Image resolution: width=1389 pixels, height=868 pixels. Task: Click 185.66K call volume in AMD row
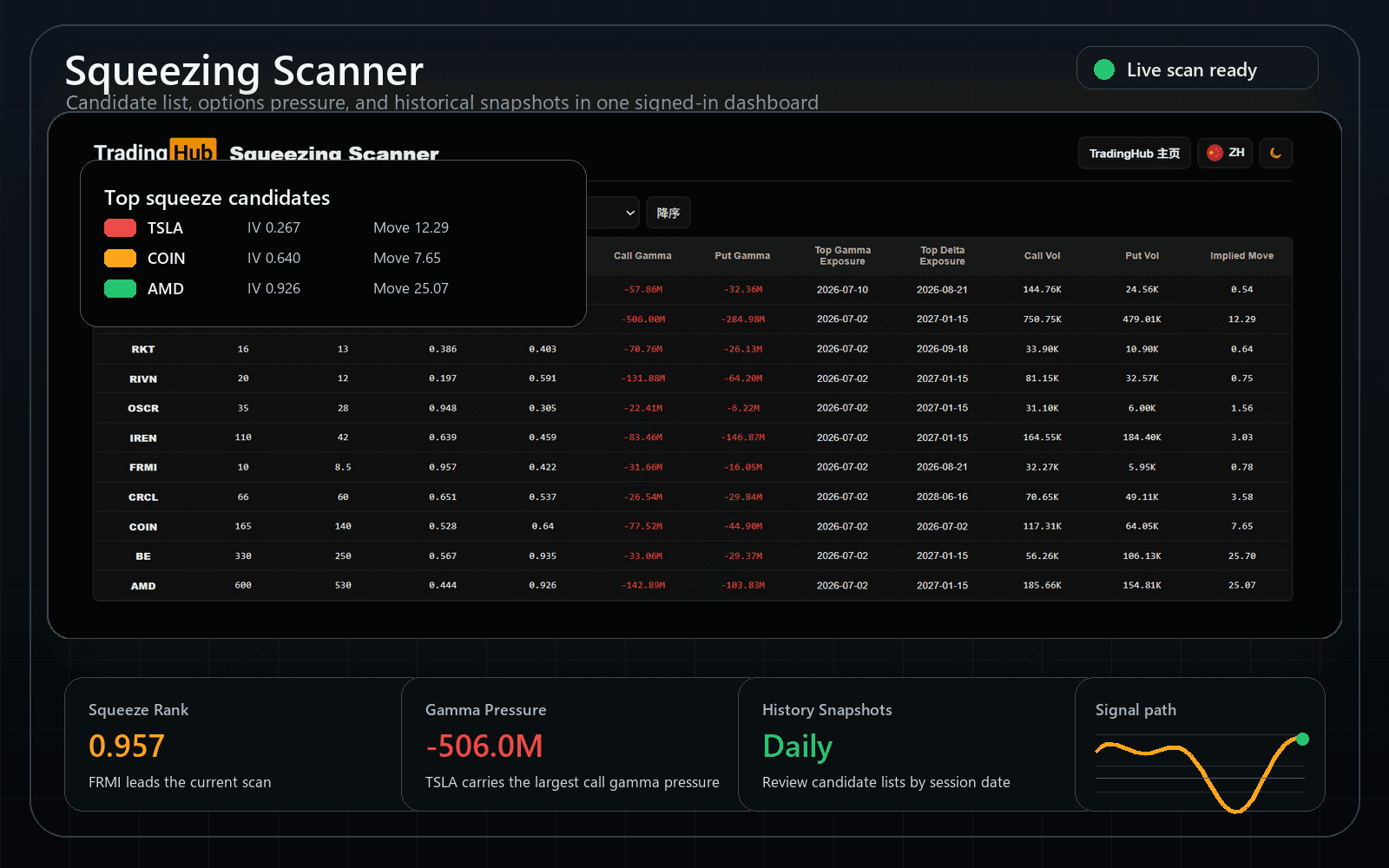tap(1042, 586)
